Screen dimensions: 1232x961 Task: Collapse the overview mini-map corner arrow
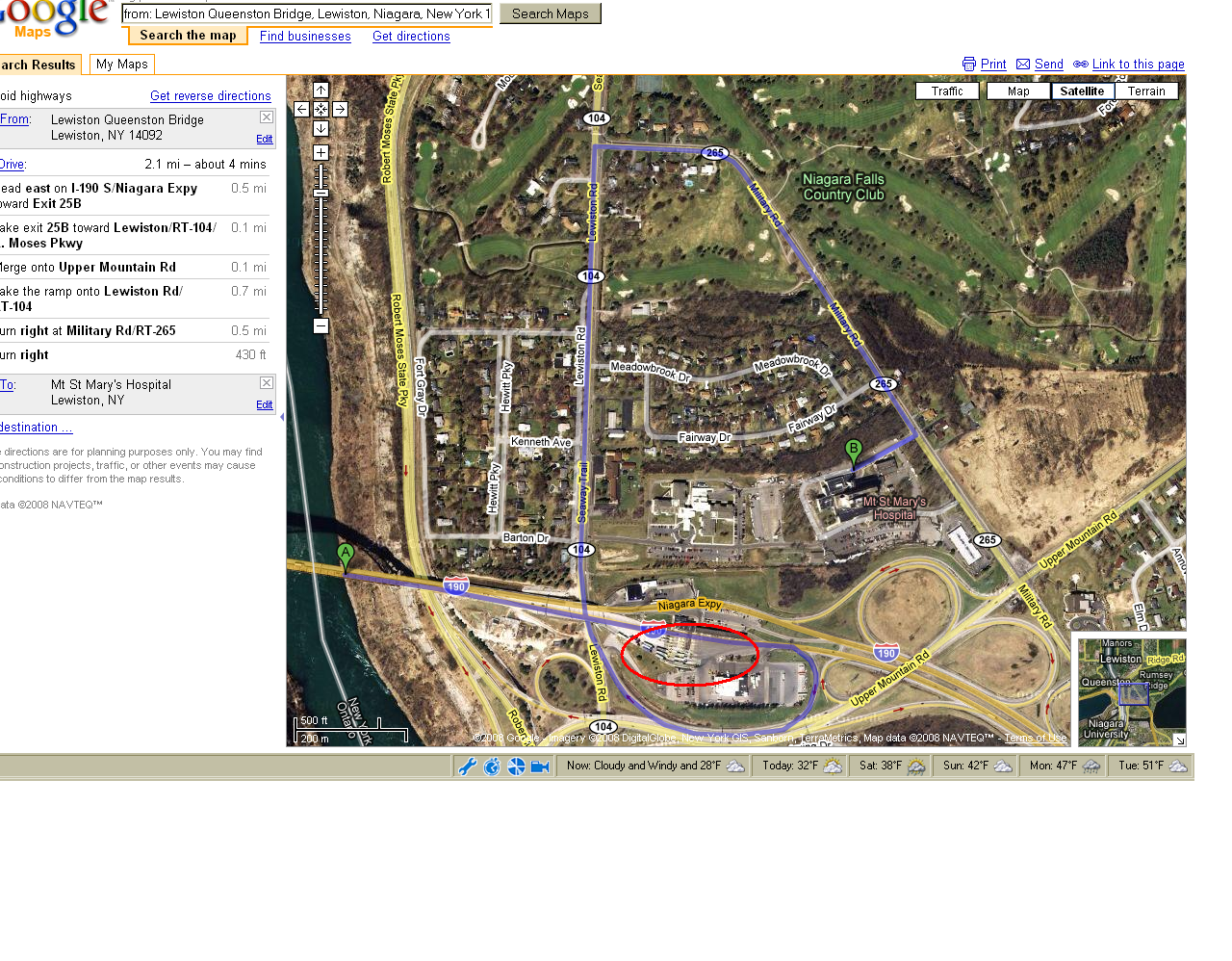1179,740
